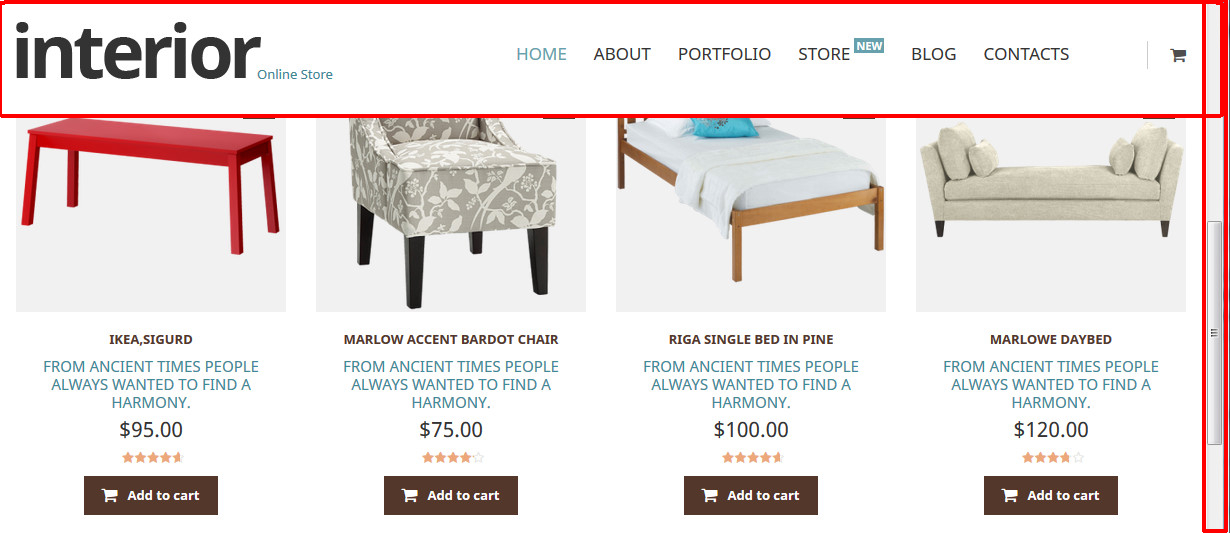This screenshot has height=533, width=1230.
Task: Add IKEA,SIGURD bench to cart
Action: [x=151, y=495]
